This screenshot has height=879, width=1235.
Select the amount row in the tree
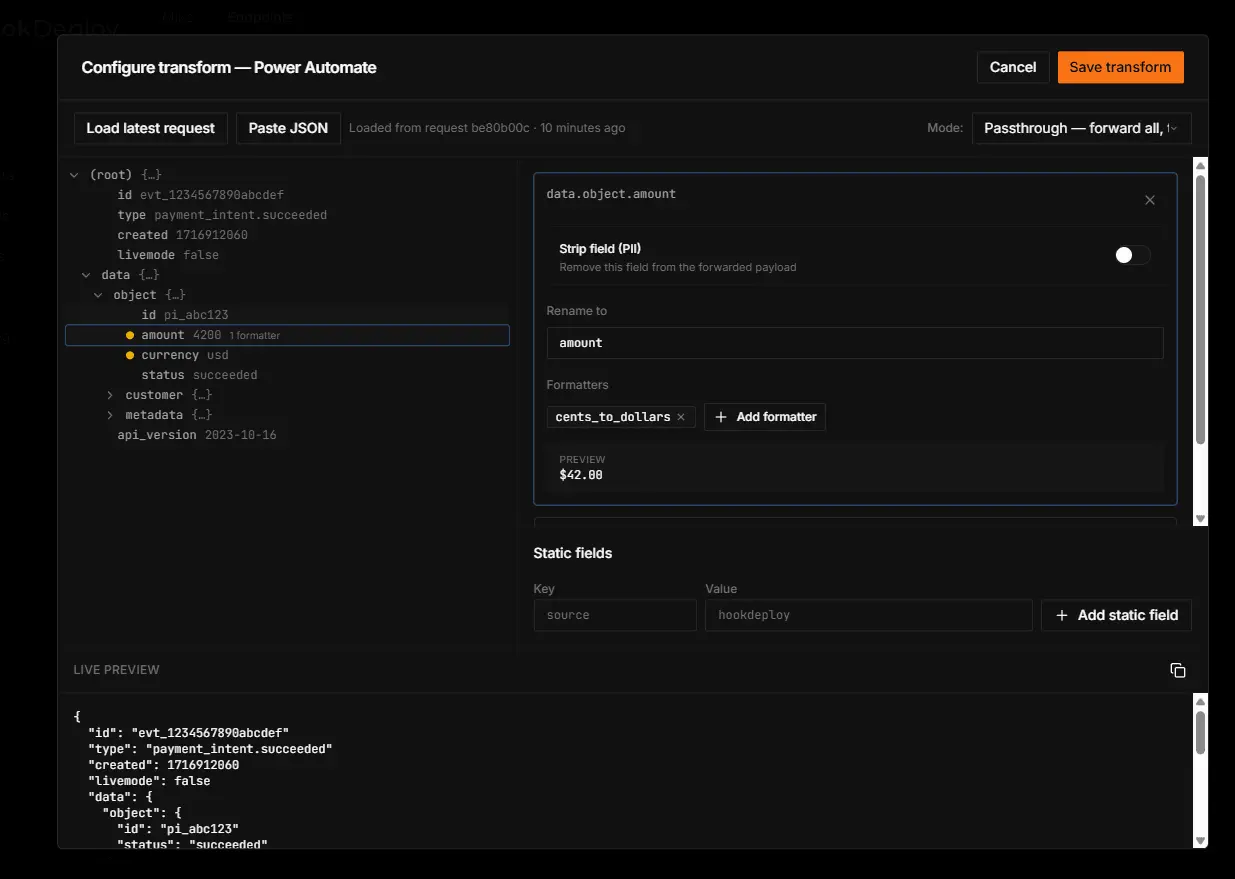287,335
